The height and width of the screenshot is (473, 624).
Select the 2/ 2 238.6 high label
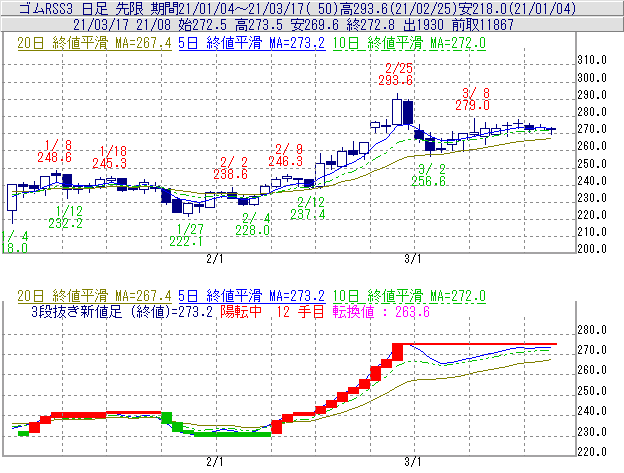pos(230,168)
